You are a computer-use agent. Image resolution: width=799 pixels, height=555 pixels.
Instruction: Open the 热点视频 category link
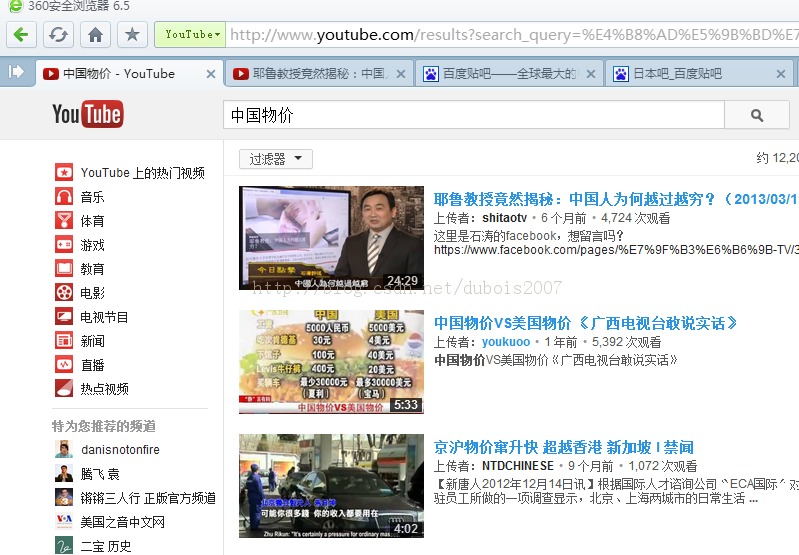coord(104,389)
